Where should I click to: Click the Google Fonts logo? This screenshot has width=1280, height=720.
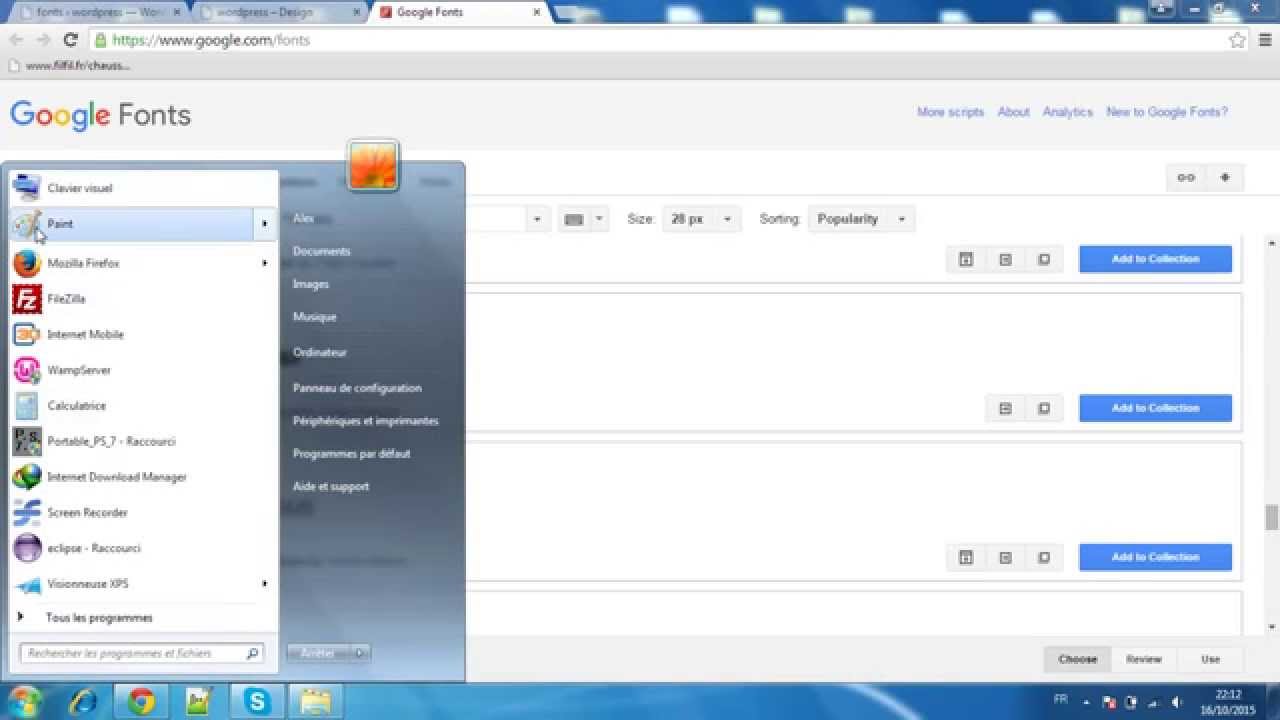point(101,115)
